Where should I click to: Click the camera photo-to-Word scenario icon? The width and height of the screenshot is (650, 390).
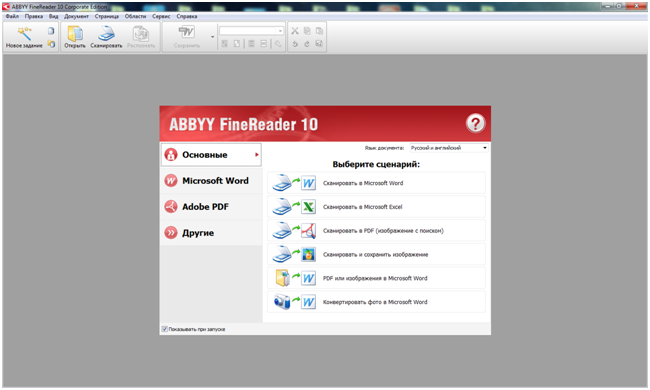point(295,302)
